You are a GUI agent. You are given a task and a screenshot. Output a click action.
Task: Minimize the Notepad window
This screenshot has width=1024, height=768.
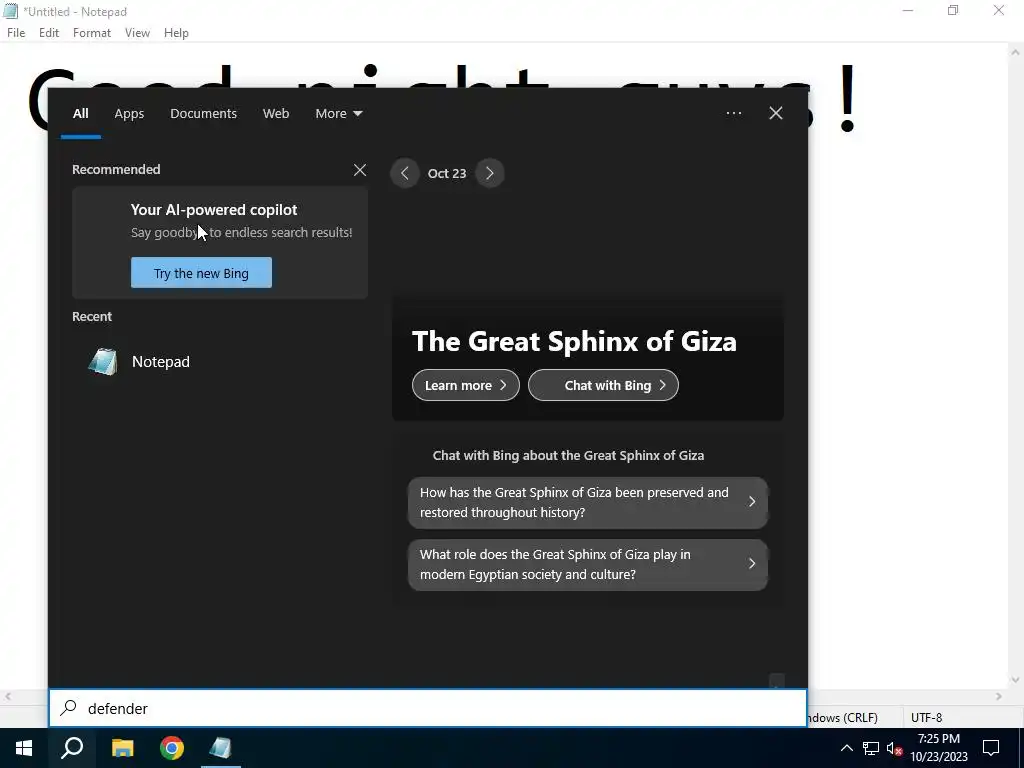[x=908, y=10]
